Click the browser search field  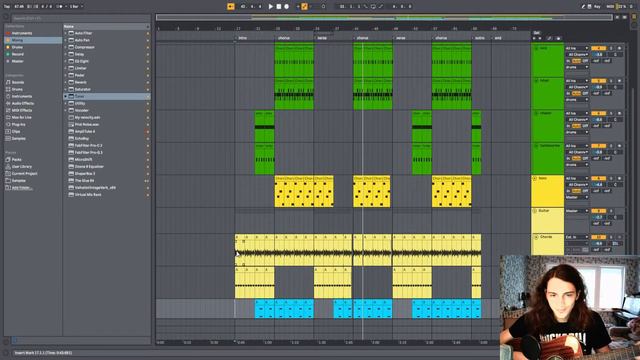pyautogui.click(x=80, y=18)
